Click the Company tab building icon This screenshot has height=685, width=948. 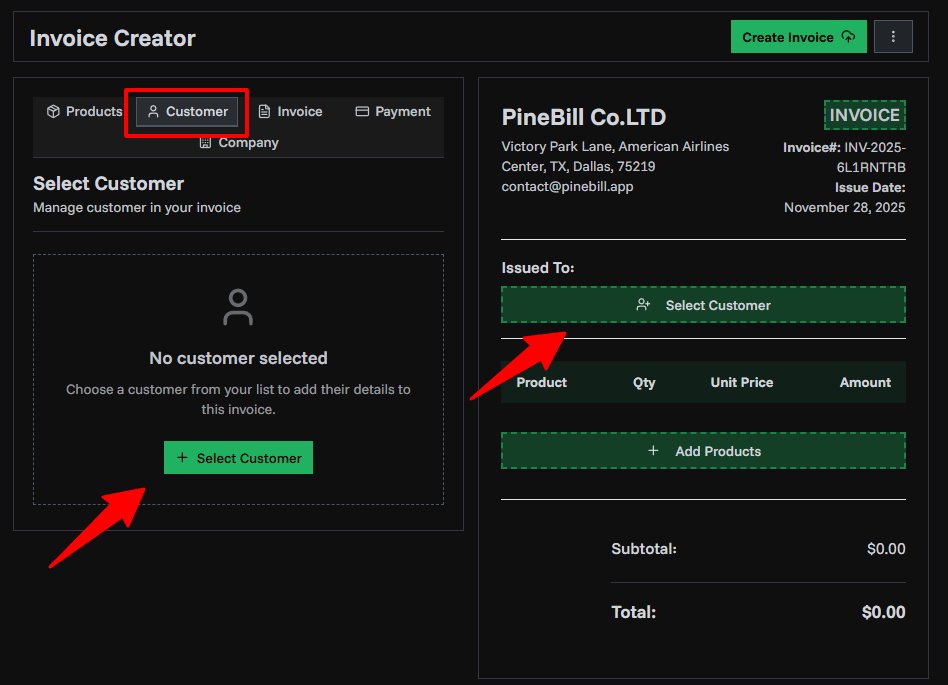[x=205, y=143]
